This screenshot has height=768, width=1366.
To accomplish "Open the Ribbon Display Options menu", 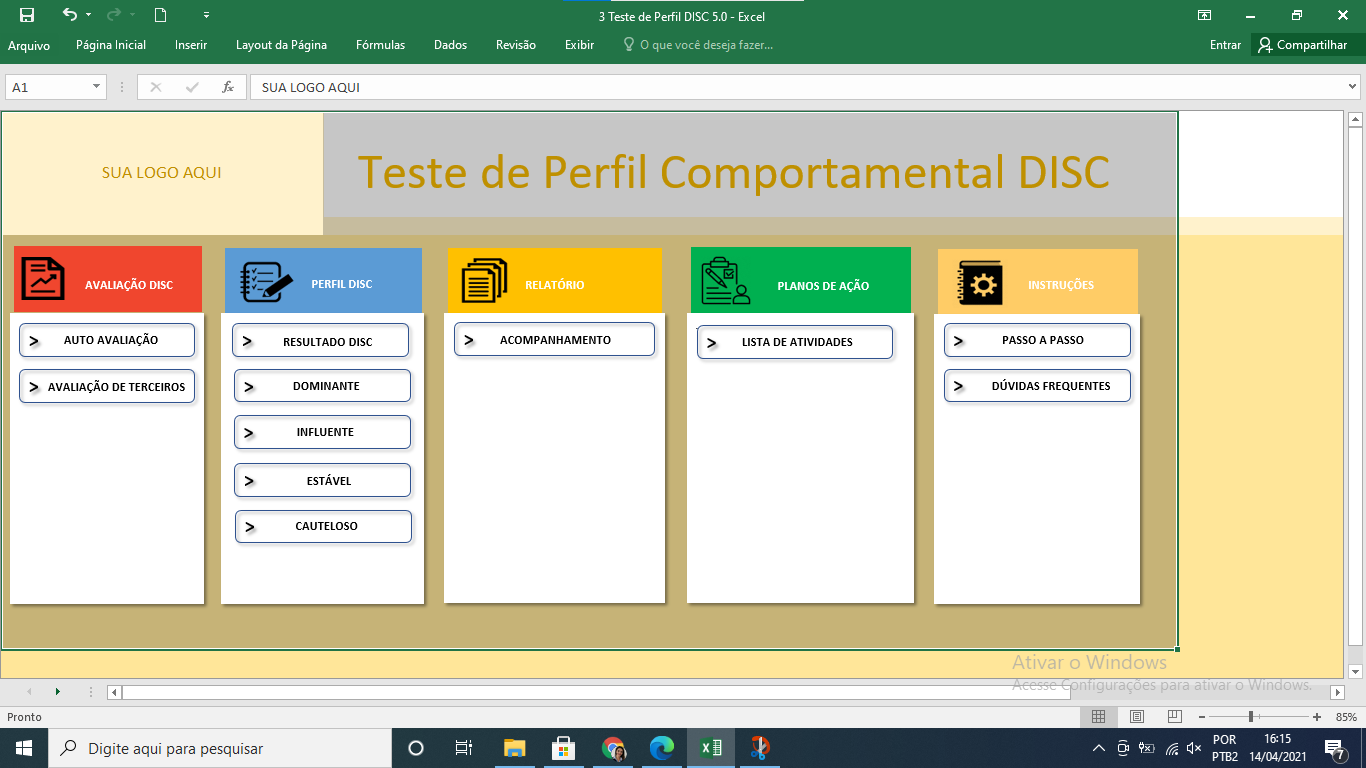I will point(1206,15).
